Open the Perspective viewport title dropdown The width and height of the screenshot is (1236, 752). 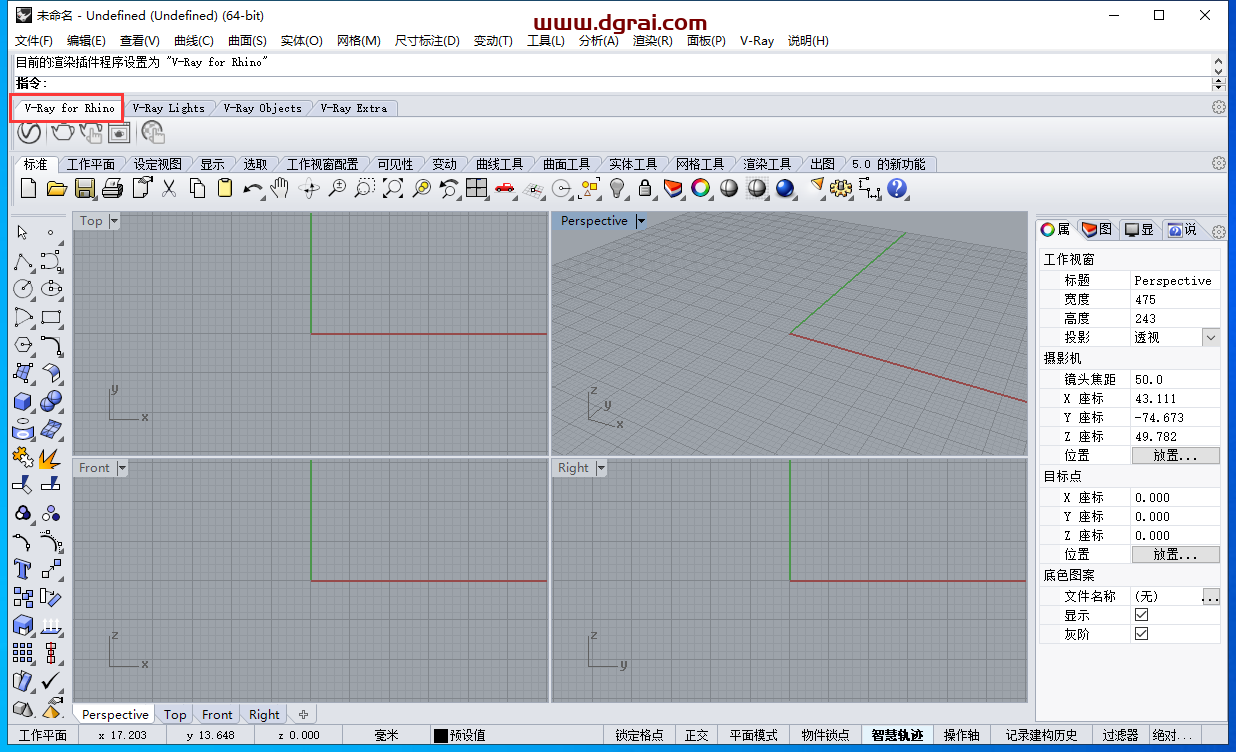point(640,221)
